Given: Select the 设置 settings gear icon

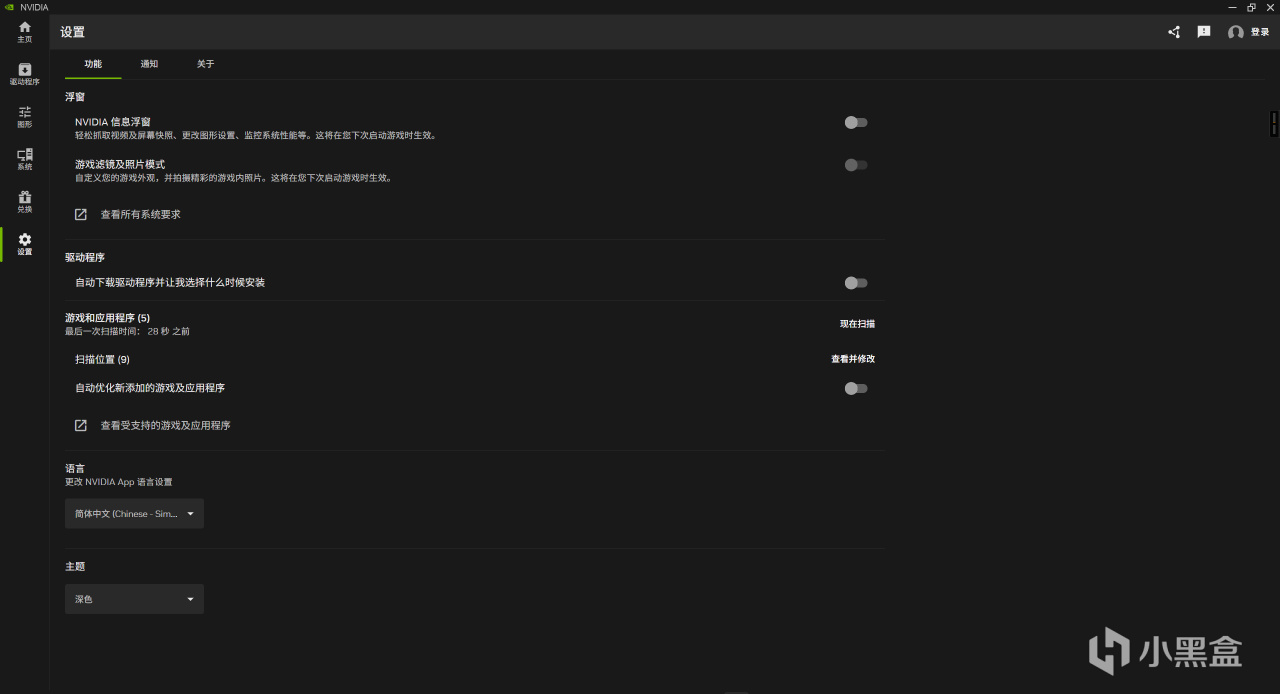Looking at the screenshot, I should (x=25, y=244).
